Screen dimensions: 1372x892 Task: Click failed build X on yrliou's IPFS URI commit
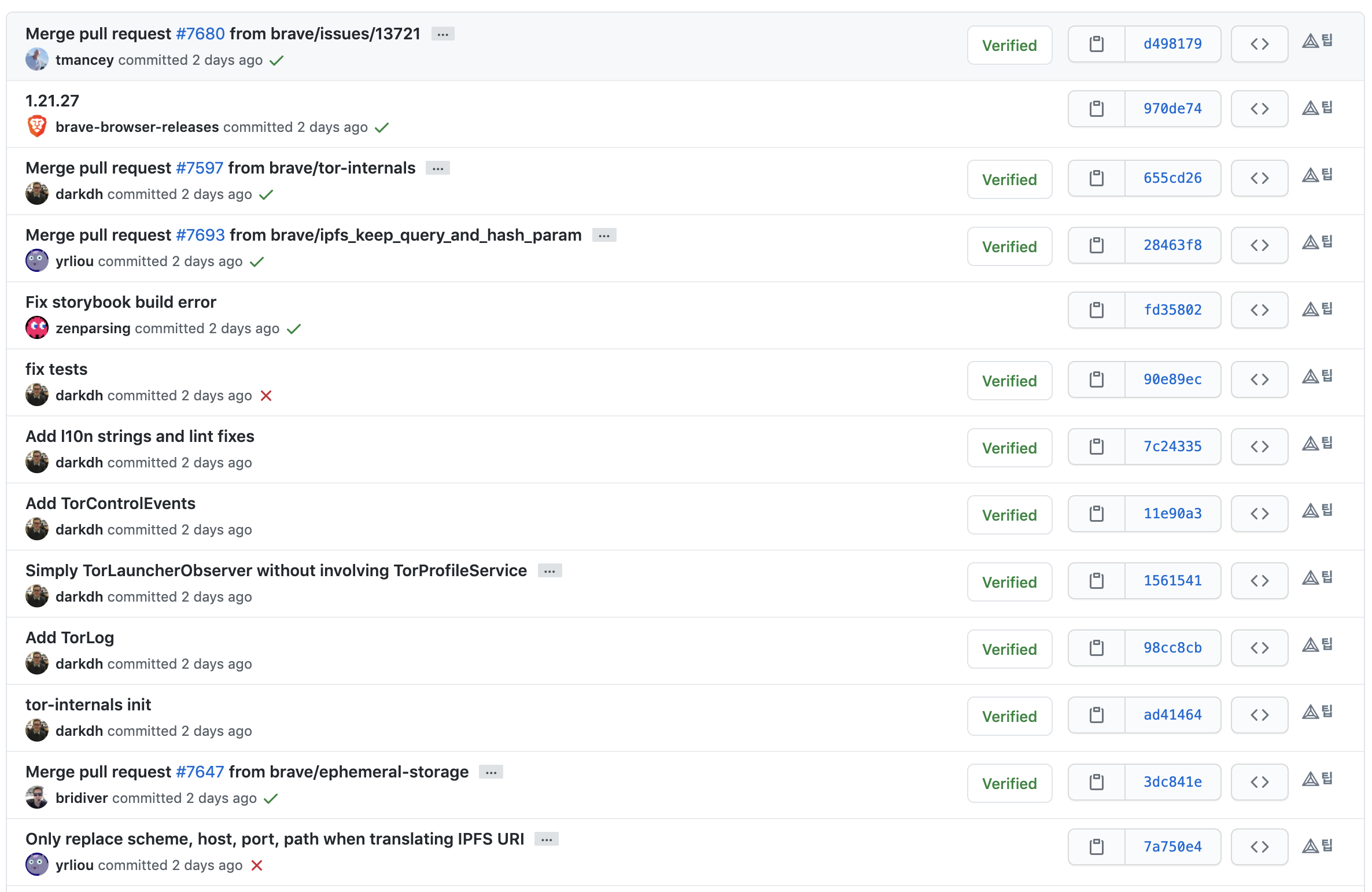[x=257, y=865]
